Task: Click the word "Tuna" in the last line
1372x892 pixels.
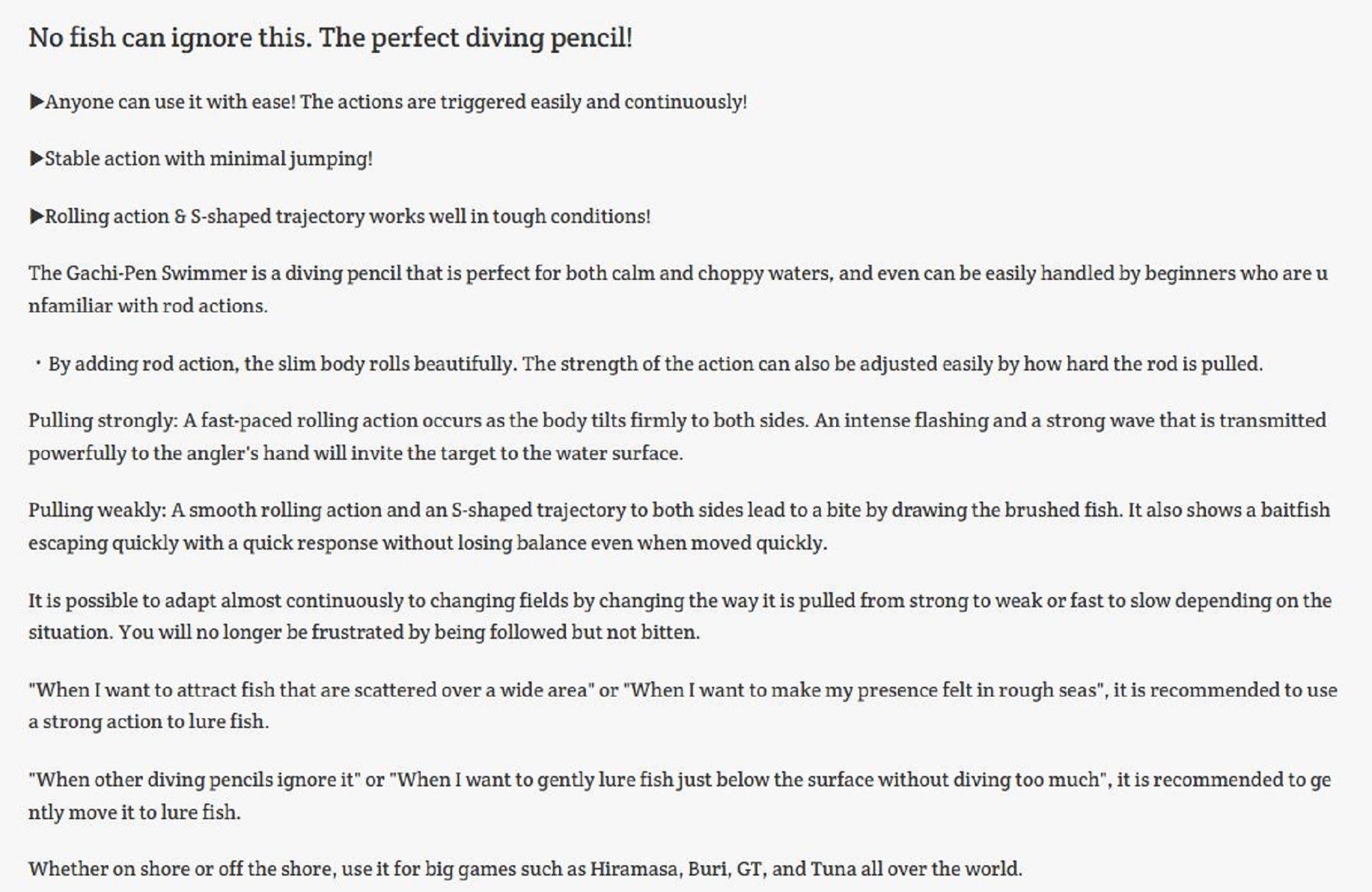Action: pos(833,869)
